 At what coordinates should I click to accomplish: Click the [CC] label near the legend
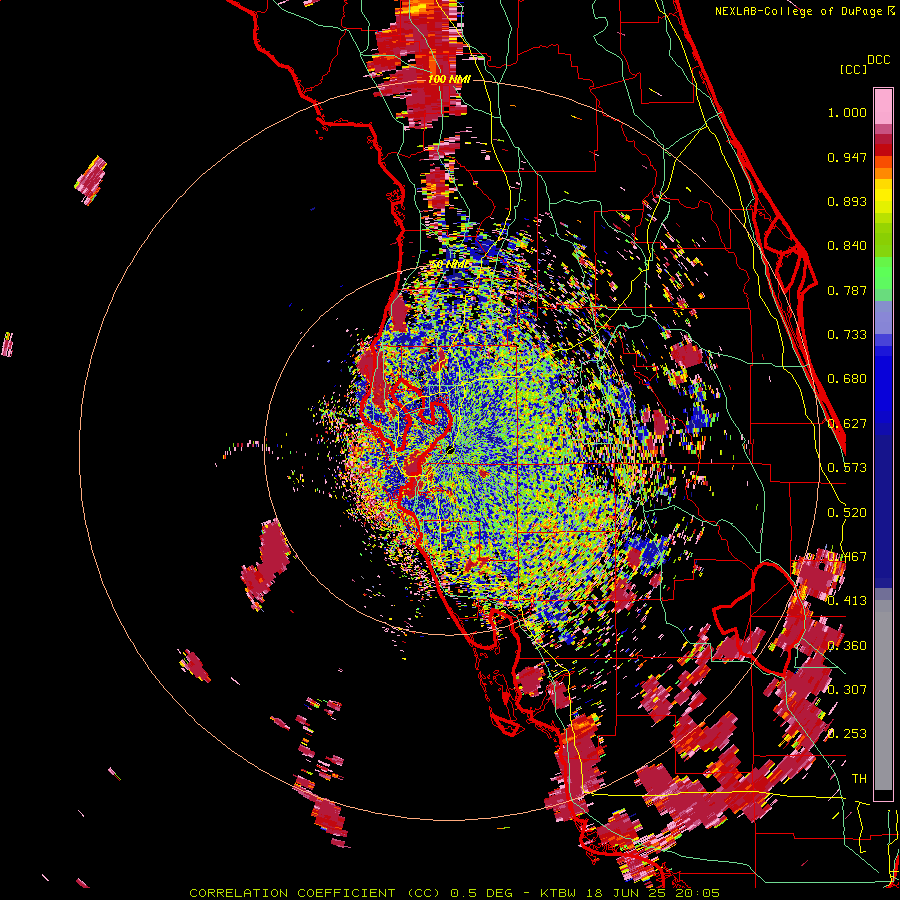coord(853,69)
